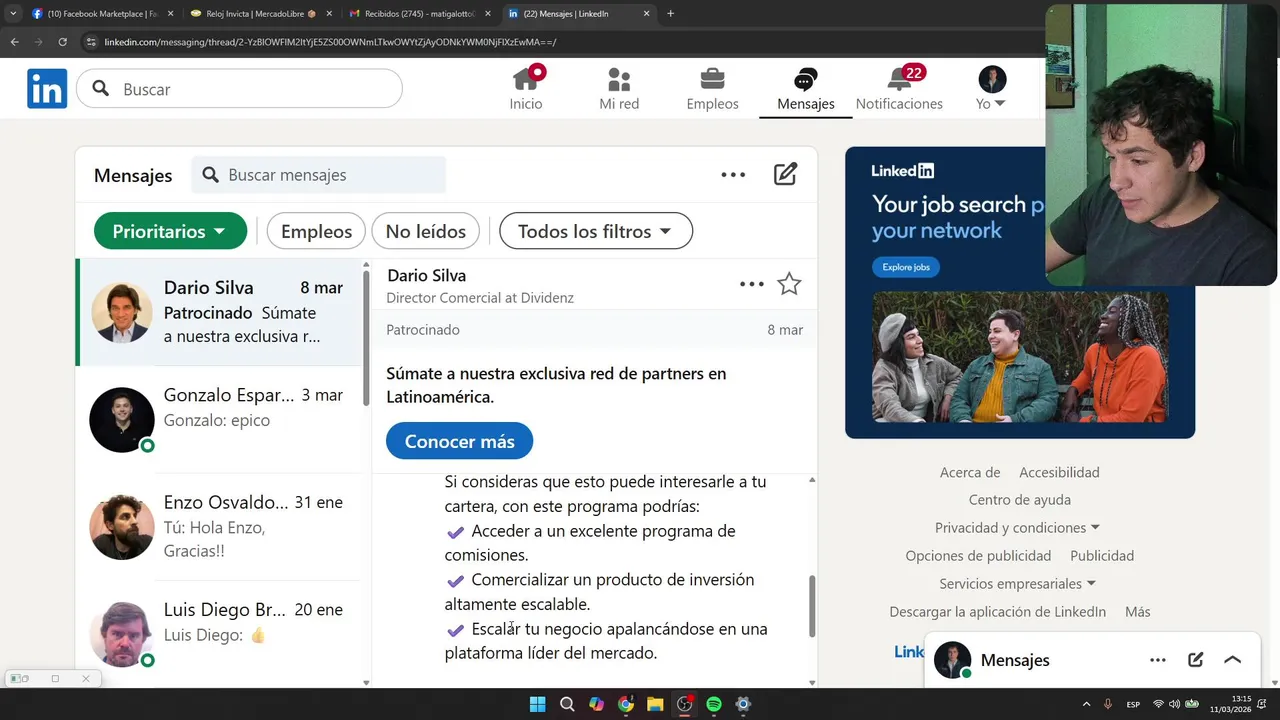Viewport: 1280px width, 720px height.
Task: Open Settings gear in taskbar
Action: [x=743, y=704]
